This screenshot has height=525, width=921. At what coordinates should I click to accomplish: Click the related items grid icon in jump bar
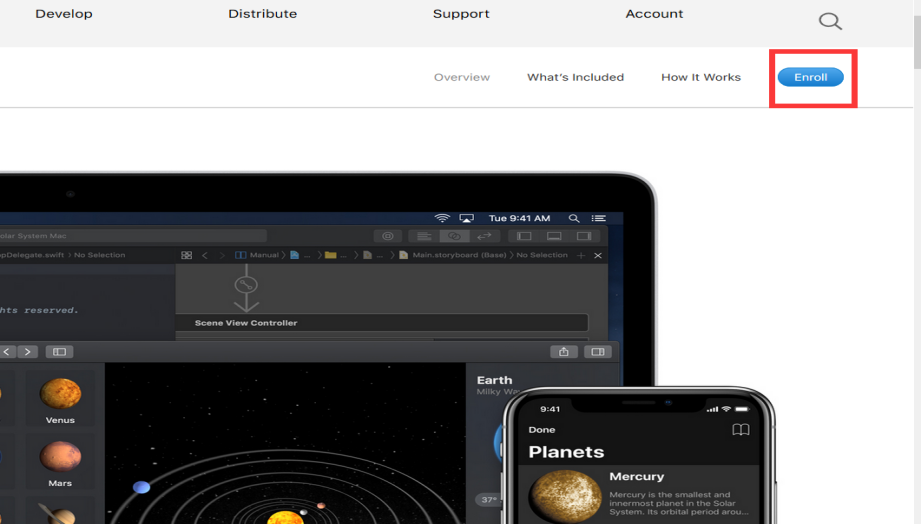(x=186, y=255)
